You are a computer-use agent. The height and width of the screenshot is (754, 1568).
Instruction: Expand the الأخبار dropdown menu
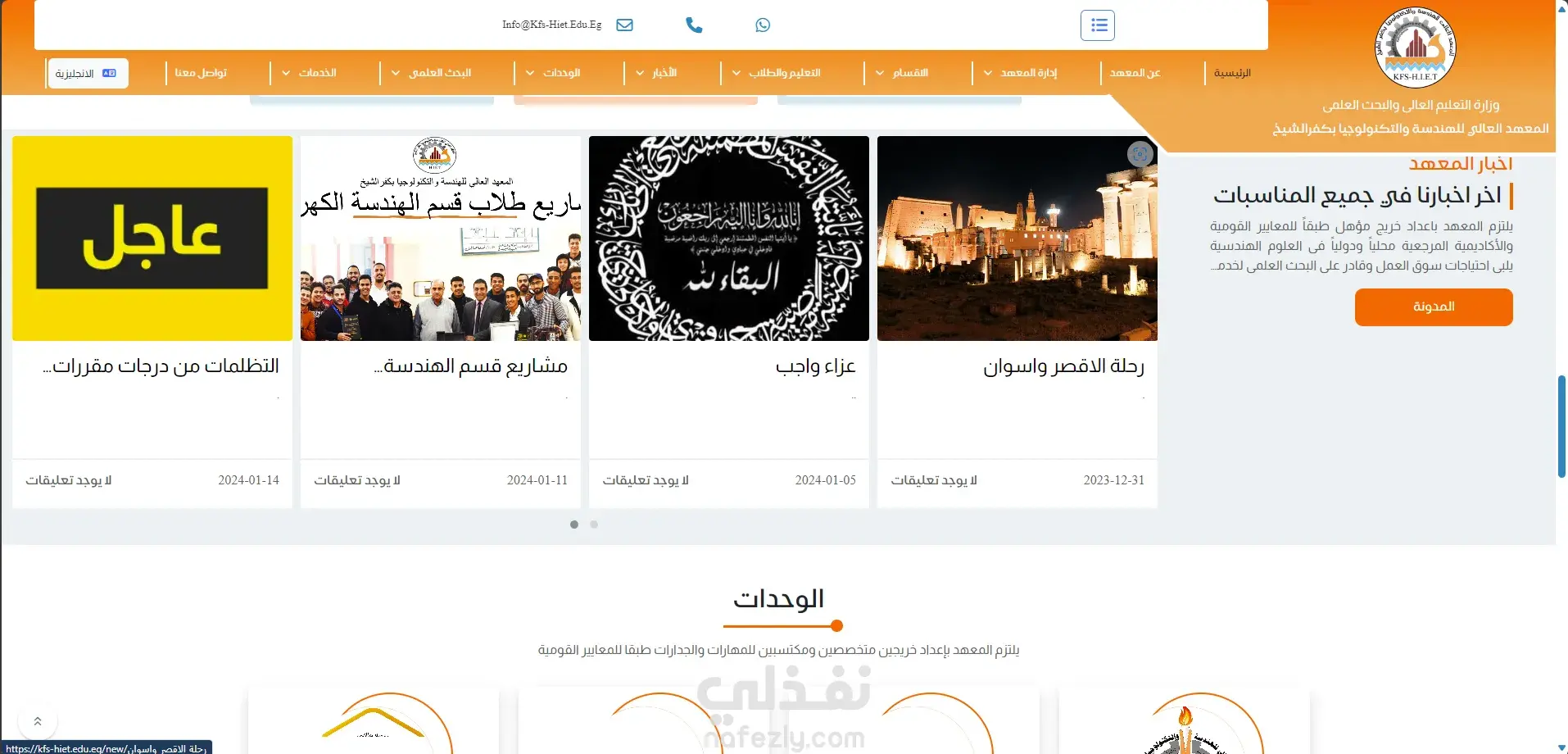coord(656,73)
